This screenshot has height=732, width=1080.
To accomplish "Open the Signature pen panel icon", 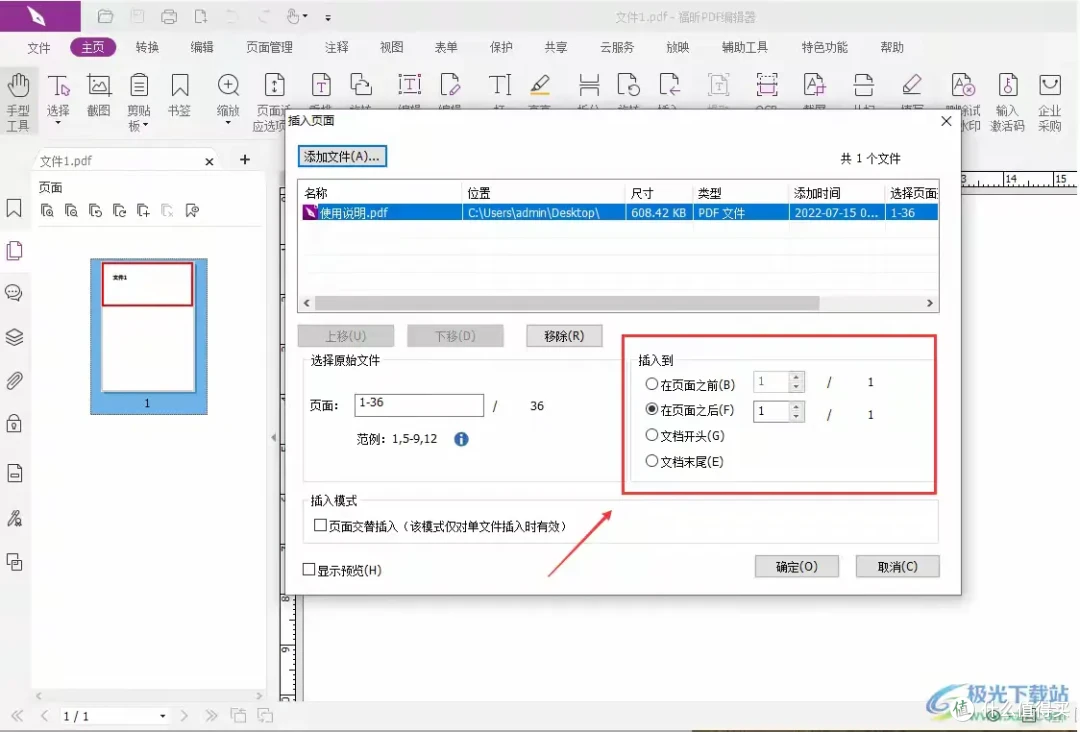I will 14,518.
